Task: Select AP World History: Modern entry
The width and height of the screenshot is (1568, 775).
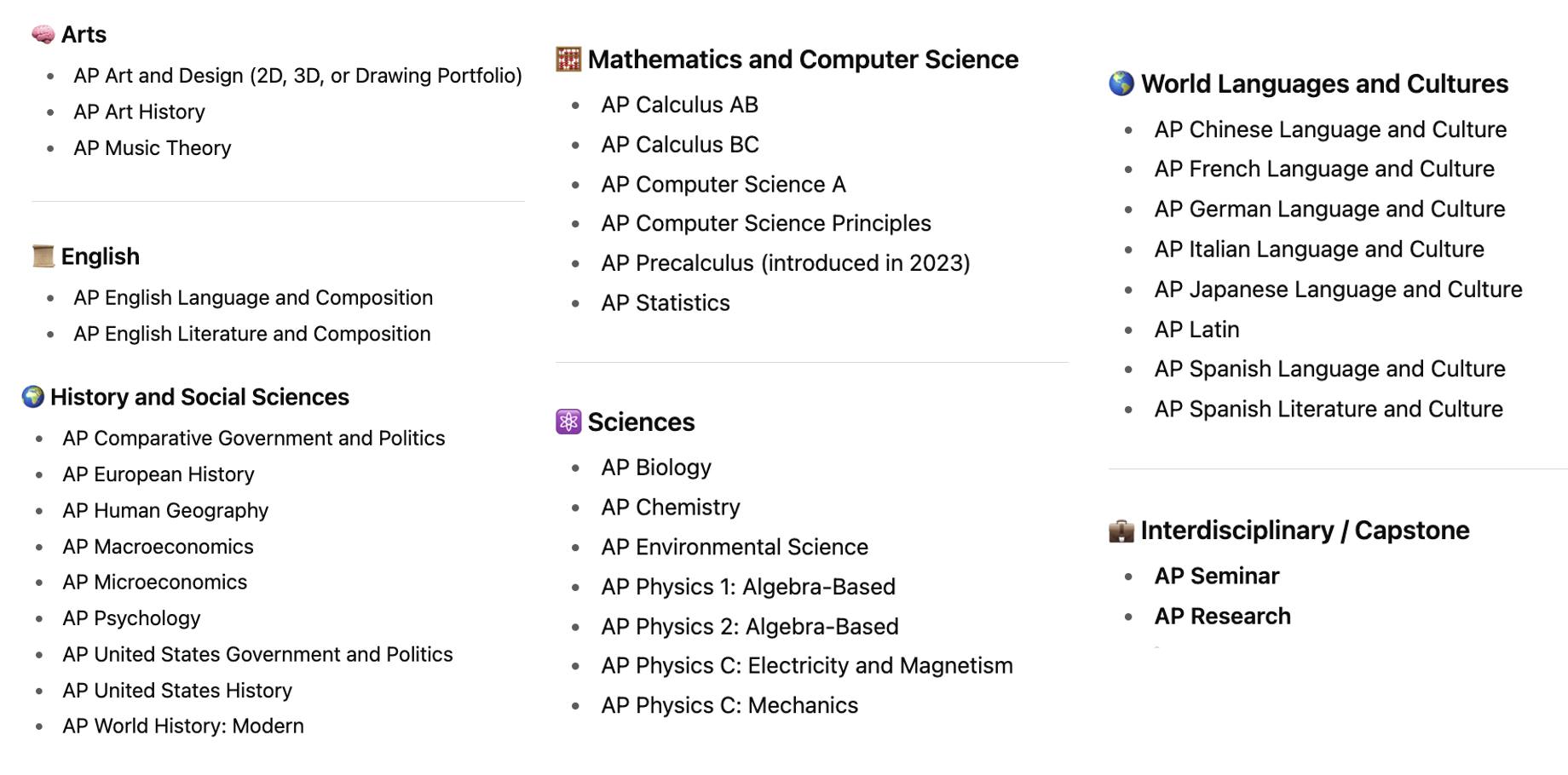Action: click(182, 726)
